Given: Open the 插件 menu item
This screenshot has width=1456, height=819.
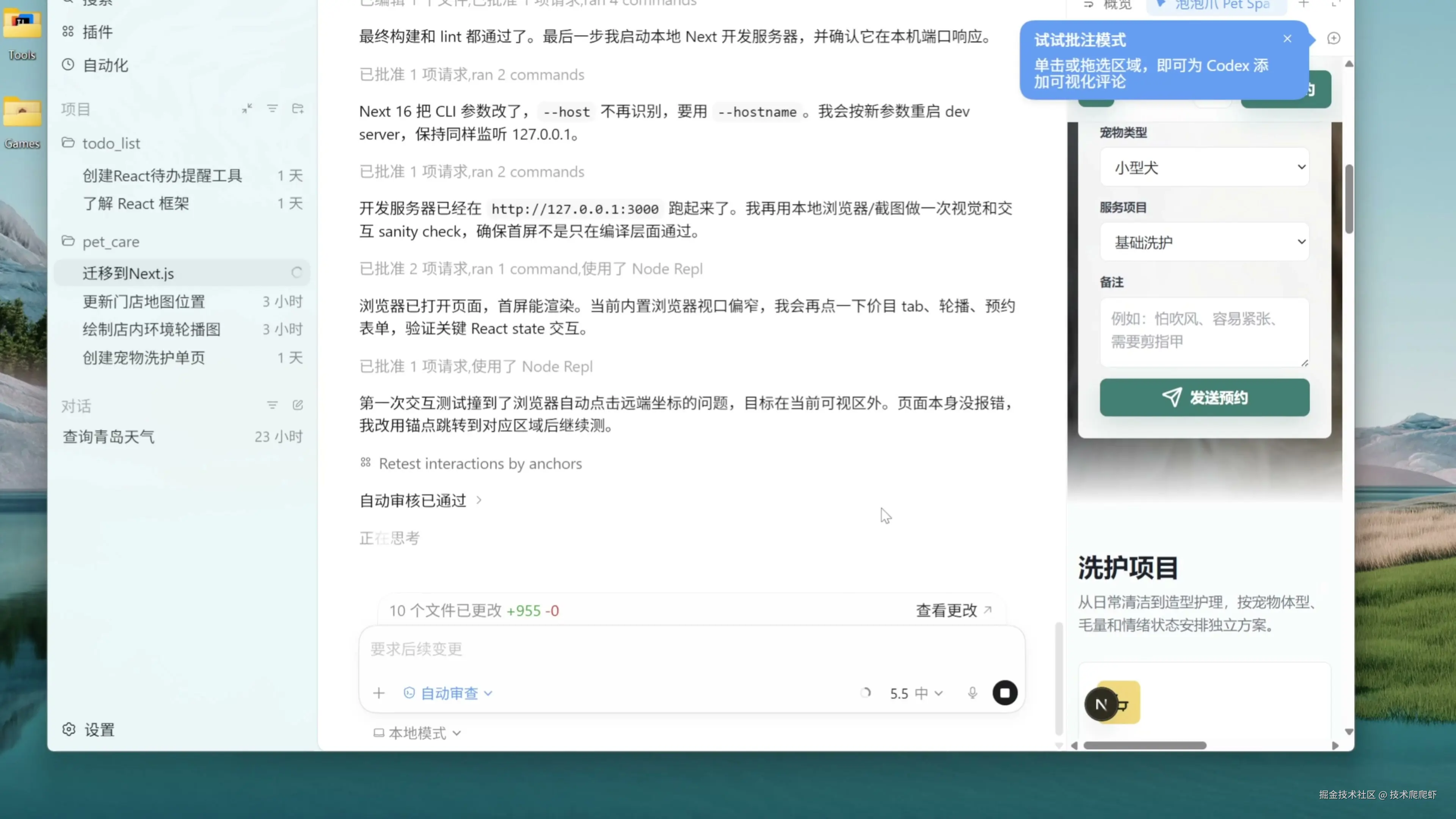Looking at the screenshot, I should (x=97, y=32).
